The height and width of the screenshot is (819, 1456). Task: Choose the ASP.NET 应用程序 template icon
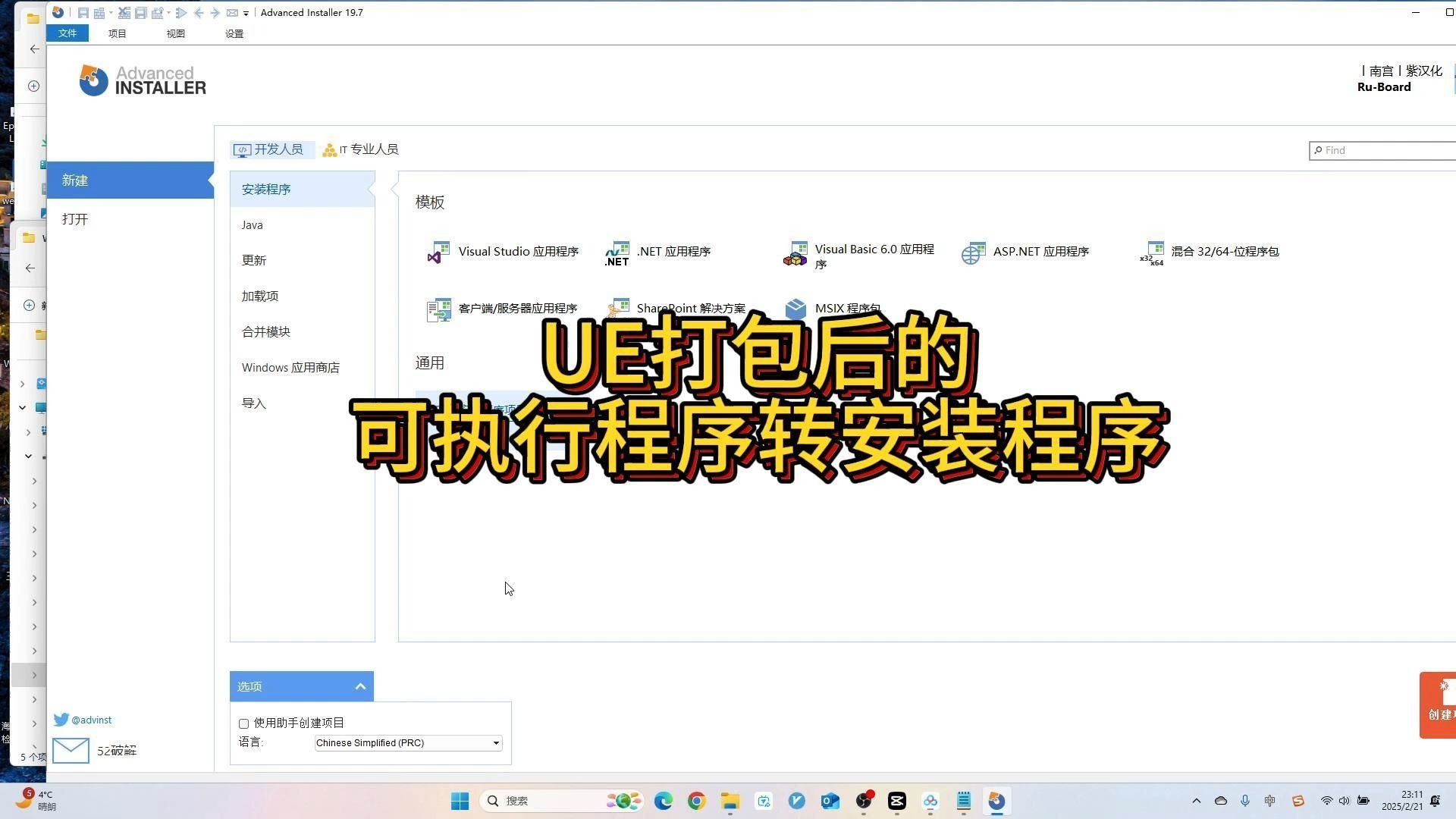pyautogui.click(x=973, y=253)
